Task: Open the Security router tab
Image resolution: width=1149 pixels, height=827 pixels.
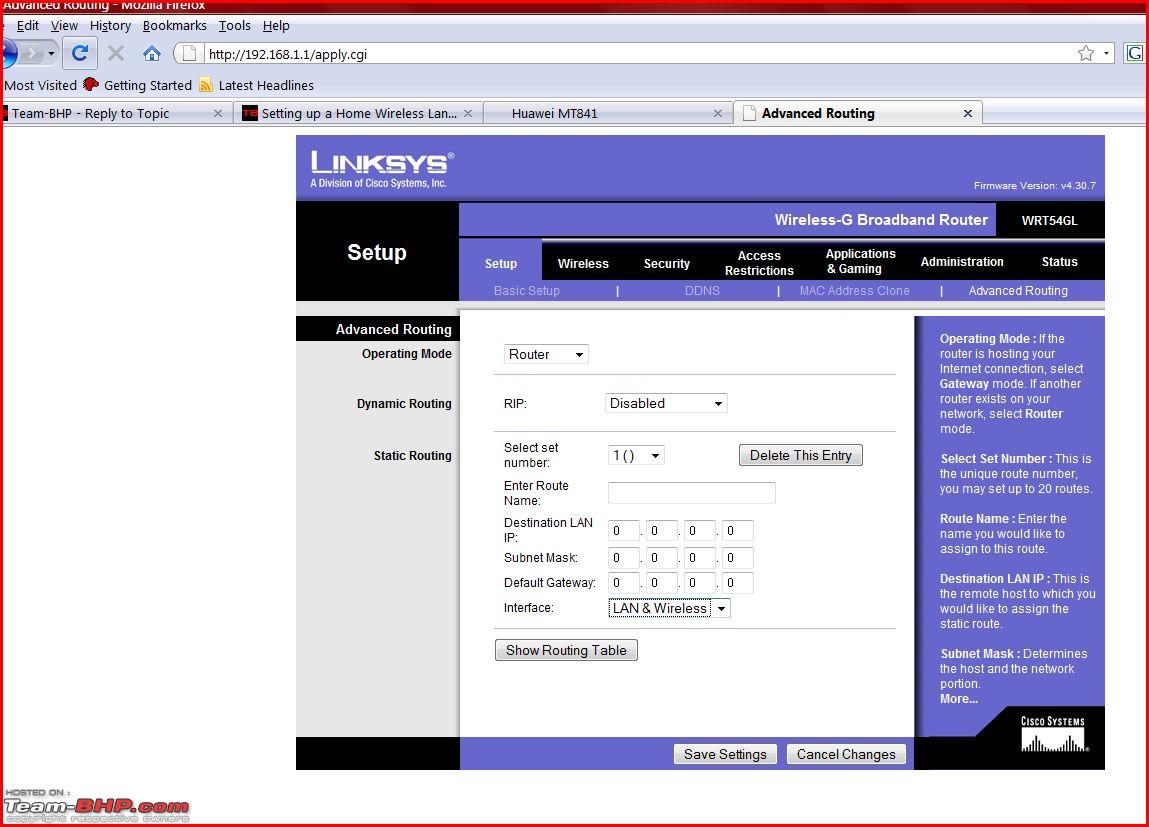Action: [667, 263]
